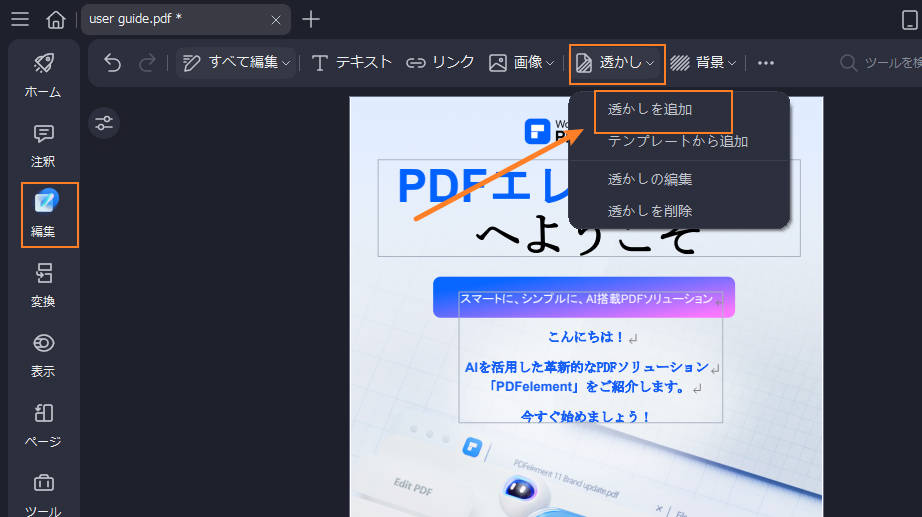Viewport: 922px width, 517px height.
Task: Go to the home screen icon
Action: coord(56,19)
